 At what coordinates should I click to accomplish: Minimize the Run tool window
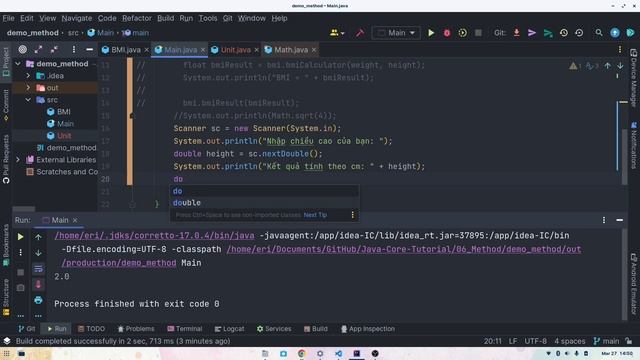620,220
